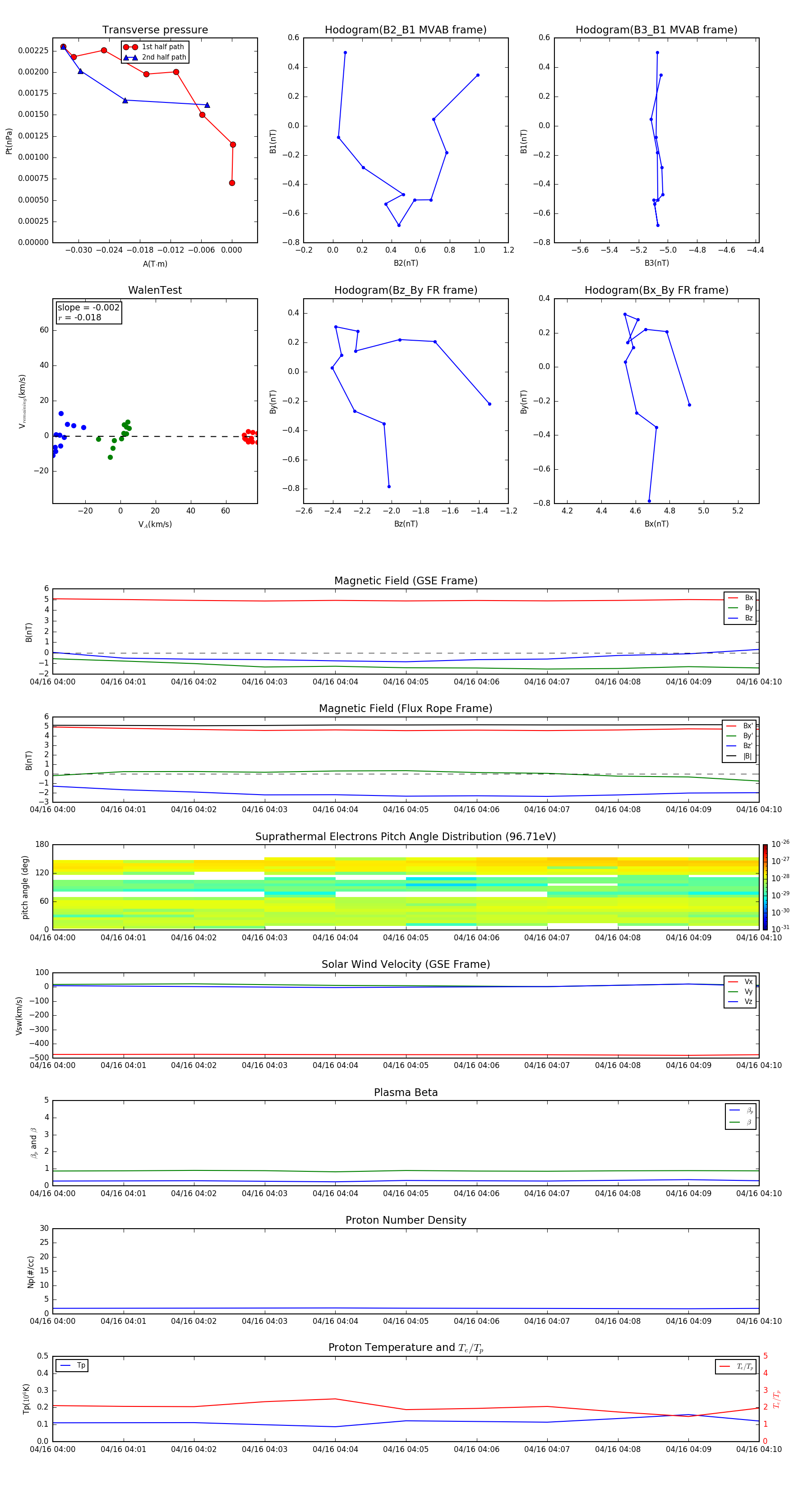This screenshot has width=812, height=1489.
Task: Click the "Hodogram(B3_B1 MVAB frame)" title
Action: pyautogui.click(x=656, y=30)
